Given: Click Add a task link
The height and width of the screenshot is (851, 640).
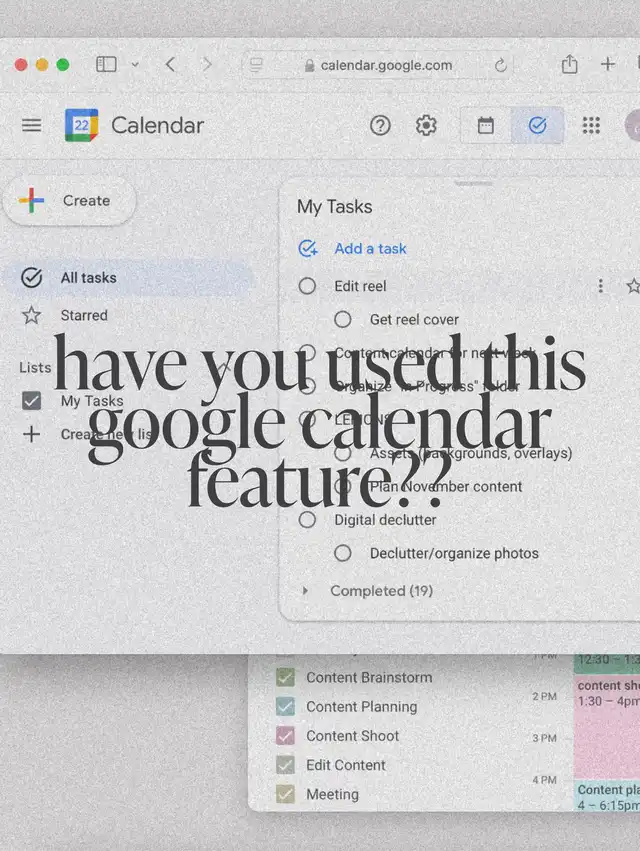Looking at the screenshot, I should [x=370, y=249].
